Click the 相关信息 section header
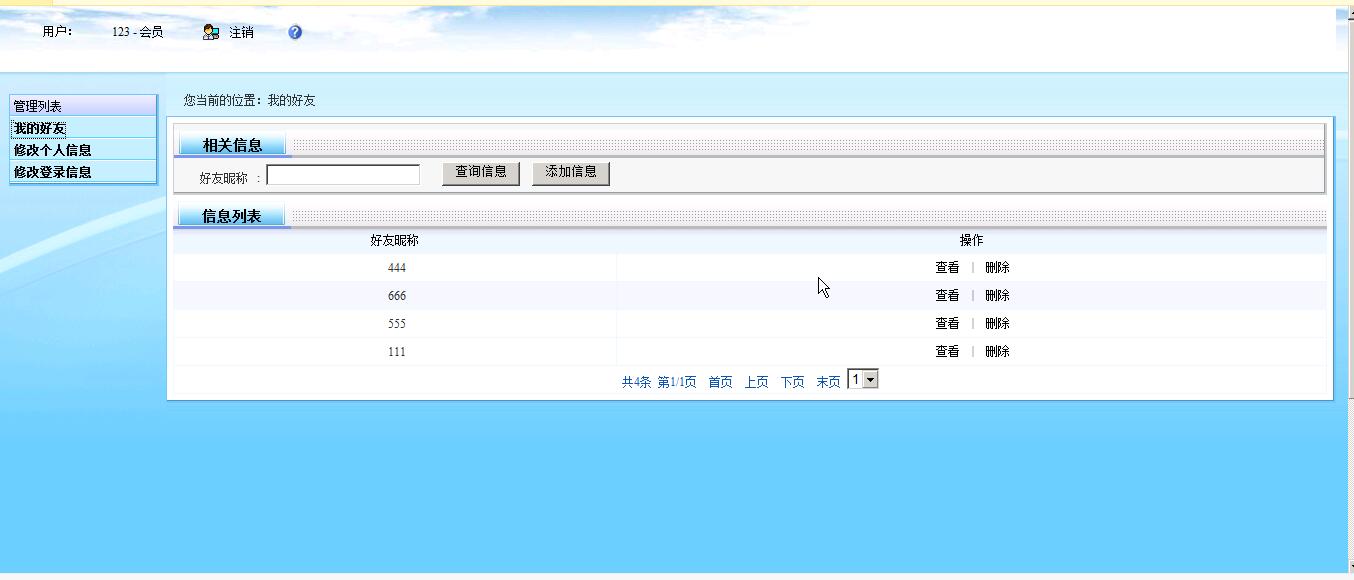This screenshot has width=1354, height=580. (232, 146)
